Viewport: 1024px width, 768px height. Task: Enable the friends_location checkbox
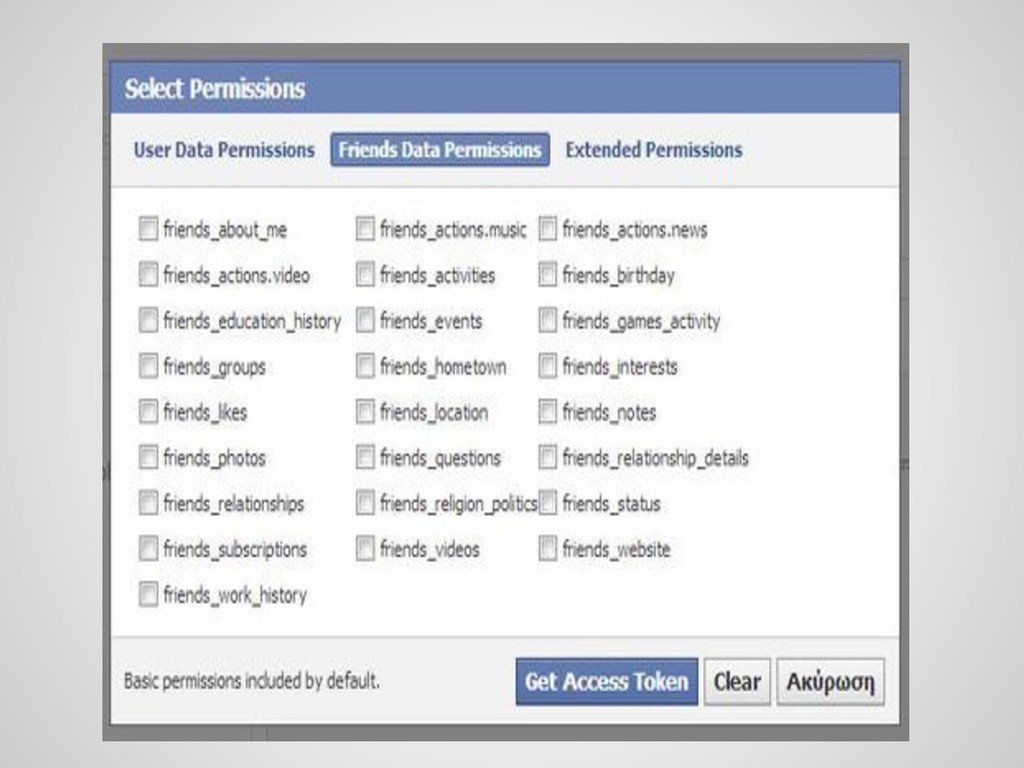tap(365, 412)
